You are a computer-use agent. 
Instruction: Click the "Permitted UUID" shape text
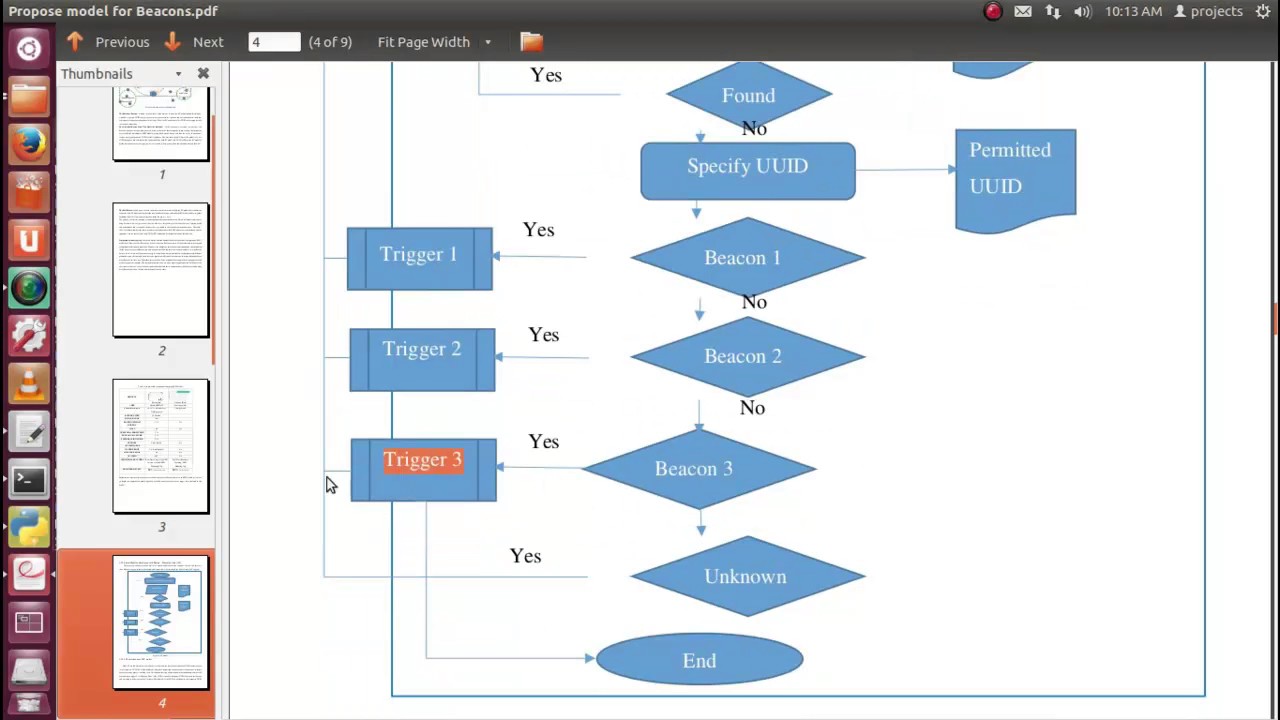(1010, 168)
